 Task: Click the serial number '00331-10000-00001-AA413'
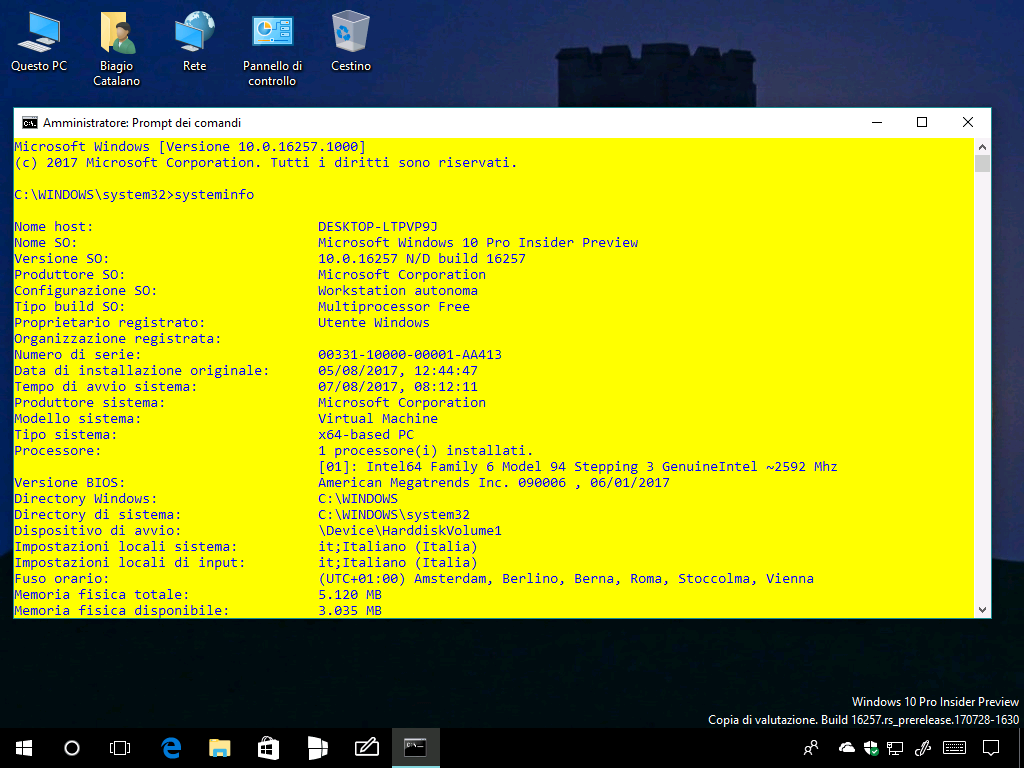pyautogui.click(x=410, y=355)
